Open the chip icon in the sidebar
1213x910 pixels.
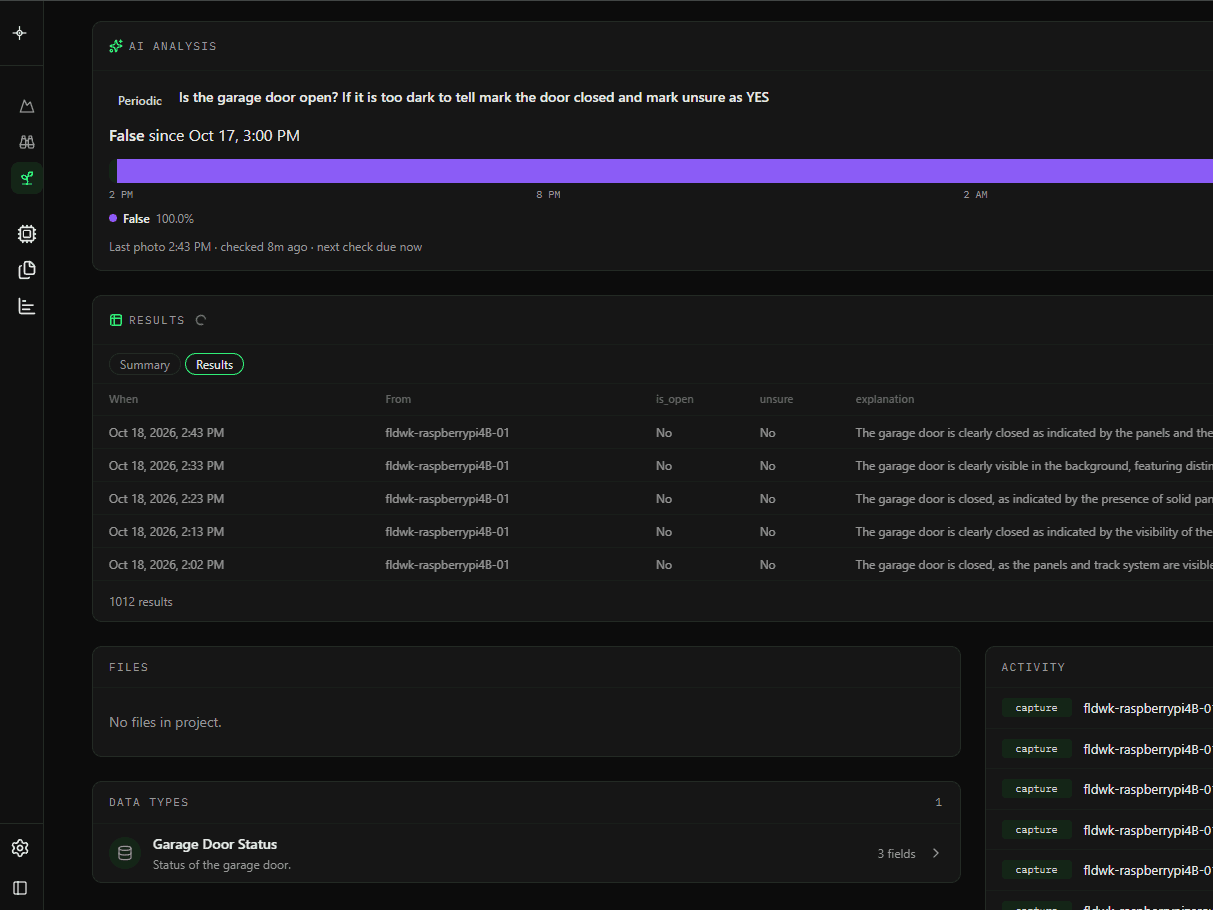tap(27, 234)
